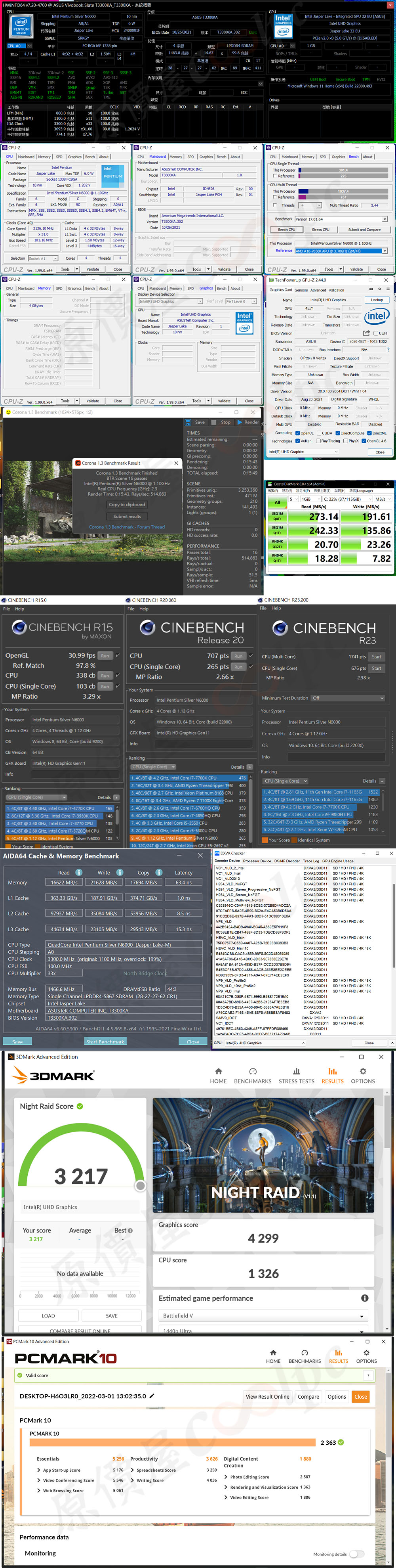Toggle Vulkan checkbox in GPU-Z
This screenshot has width=396, height=1568.
(x=297, y=441)
